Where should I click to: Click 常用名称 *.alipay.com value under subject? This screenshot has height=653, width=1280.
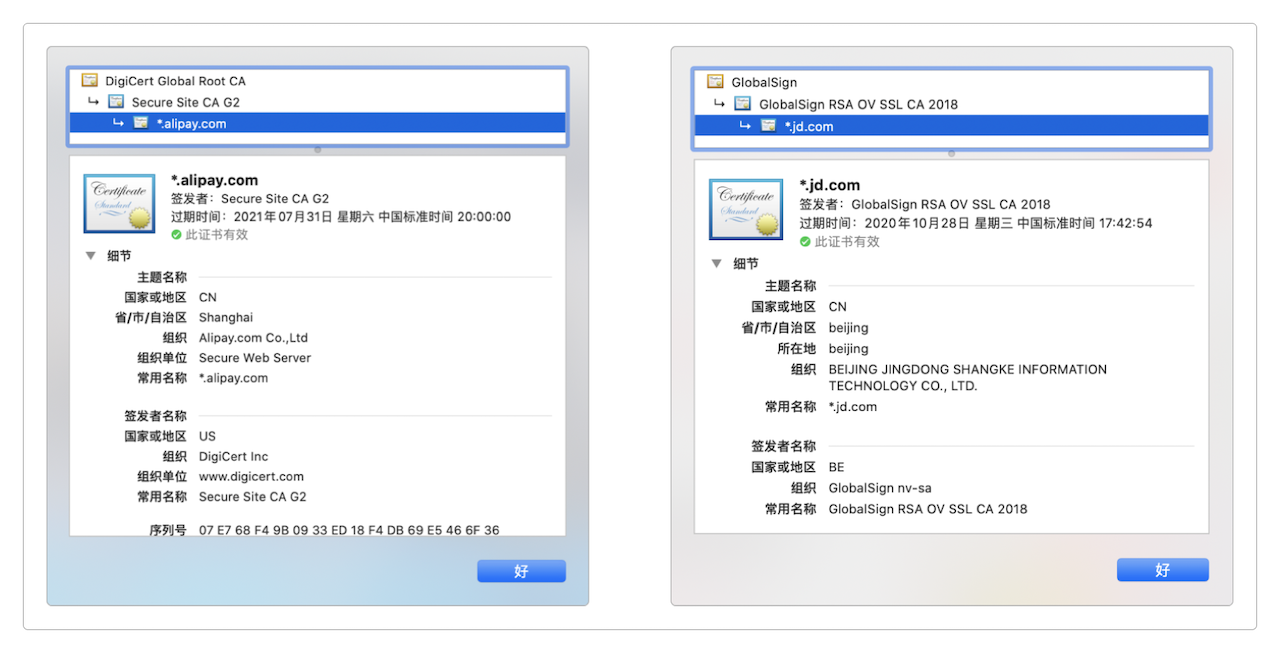coord(233,378)
